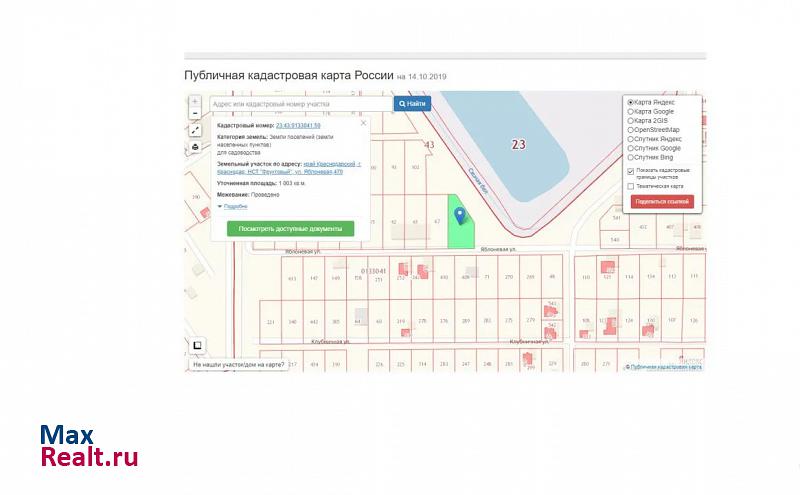This screenshot has height=495, width=800.
Task: Zoom out the map with minus button
Action: coord(195,114)
